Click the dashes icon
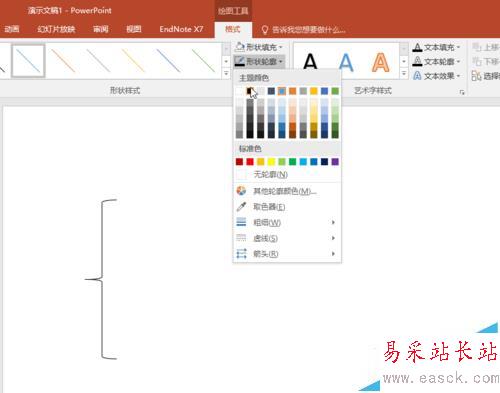 point(241,238)
